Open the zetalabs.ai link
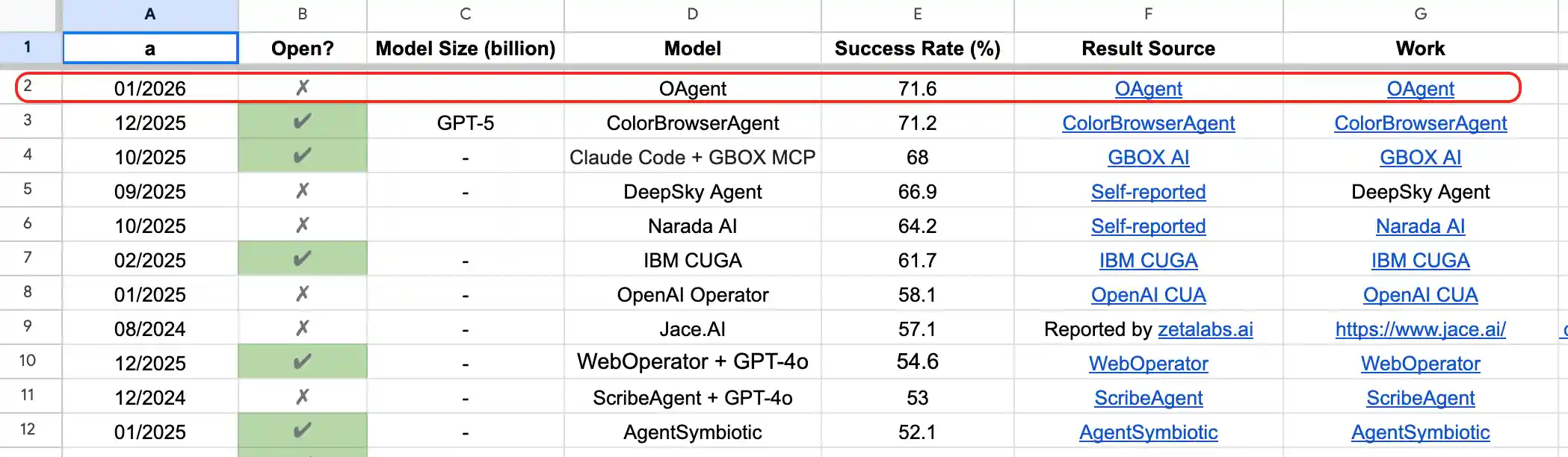Viewport: 1568px width, 457px height. click(1205, 329)
